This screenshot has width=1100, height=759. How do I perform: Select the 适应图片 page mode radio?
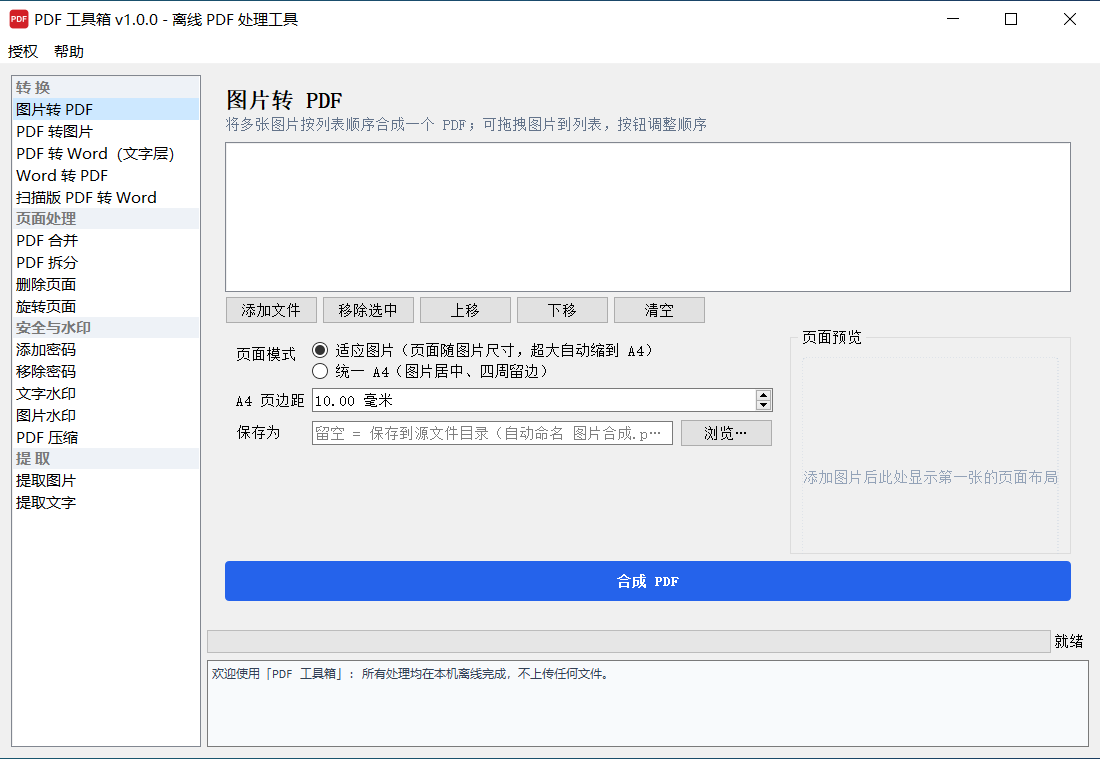320,350
